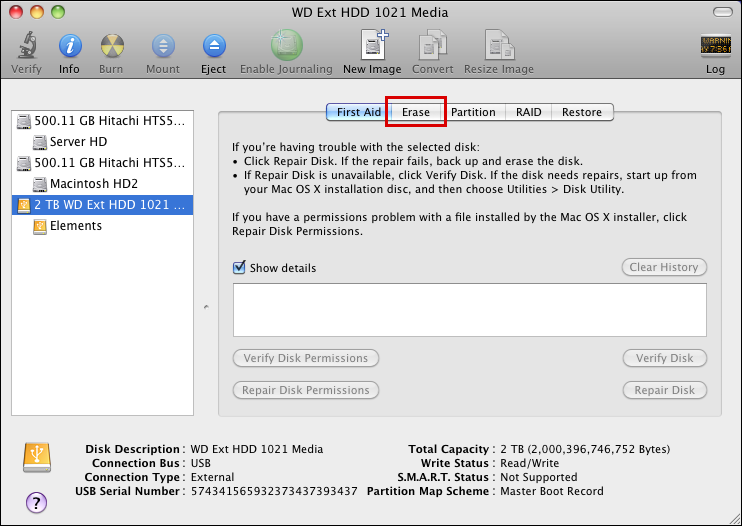Select the Elements volume
This screenshot has height=526, width=742.
[x=102, y=226]
